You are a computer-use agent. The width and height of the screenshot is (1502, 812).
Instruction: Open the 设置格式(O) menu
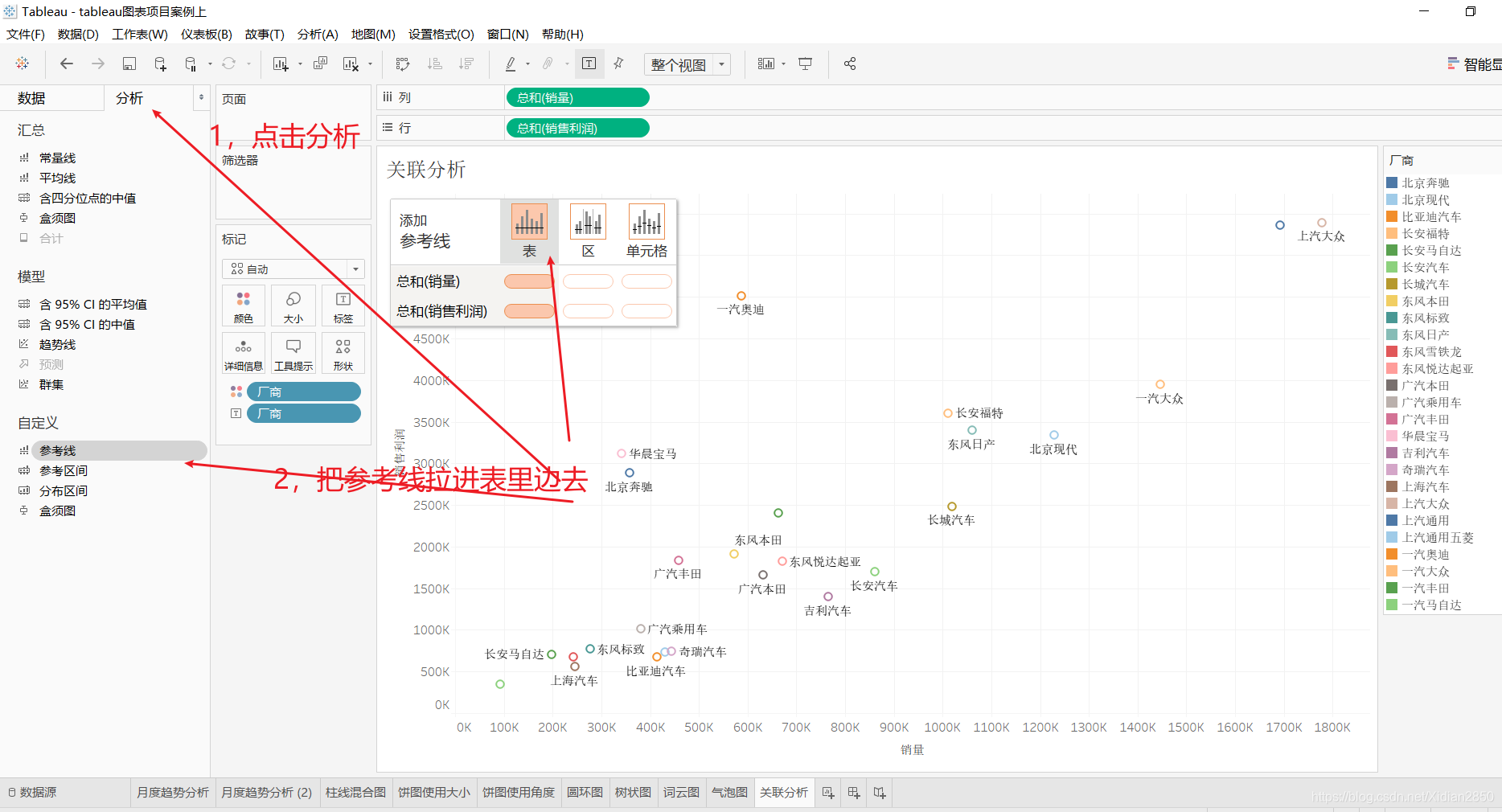441,34
